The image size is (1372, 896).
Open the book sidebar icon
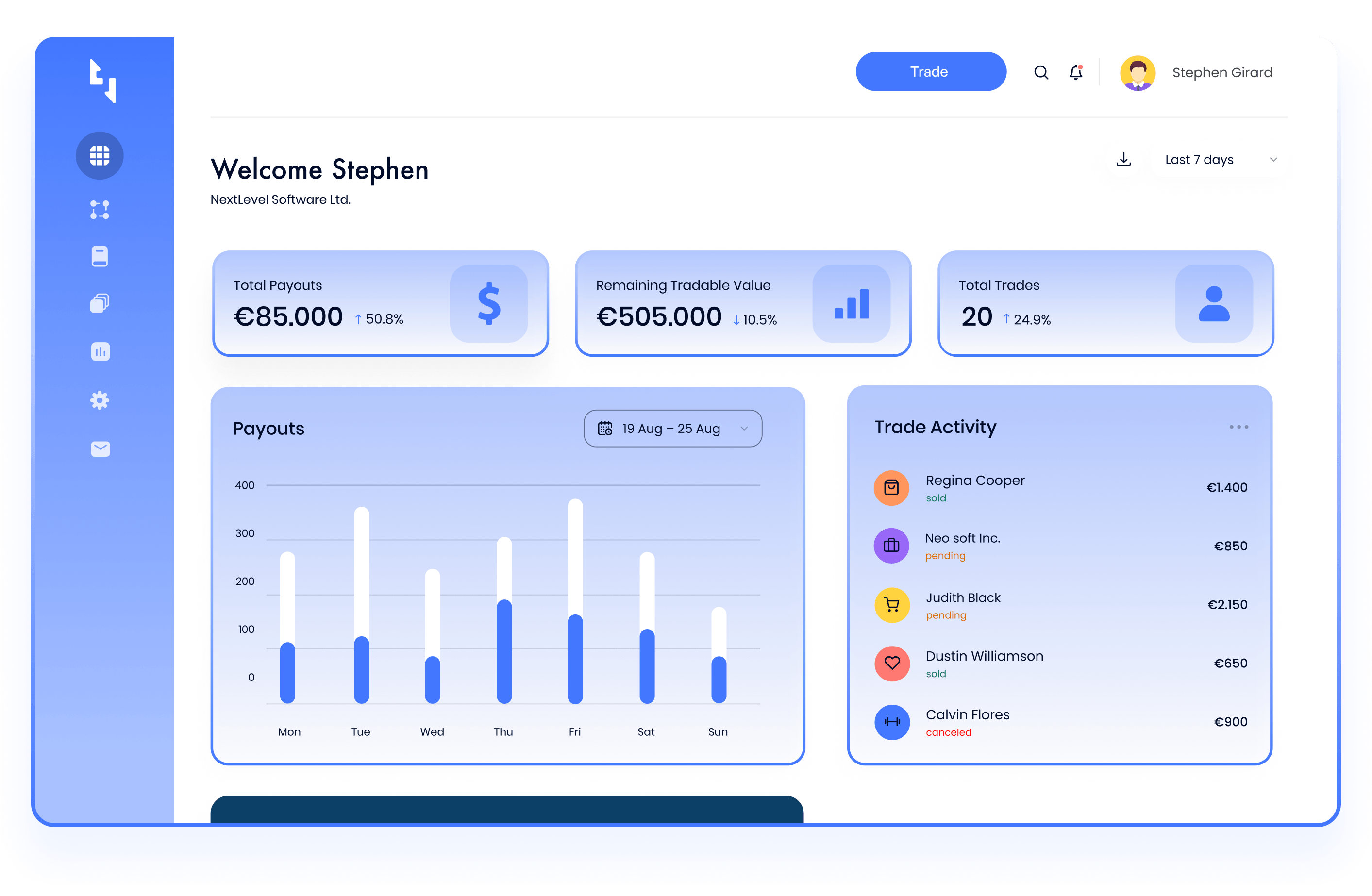99,256
